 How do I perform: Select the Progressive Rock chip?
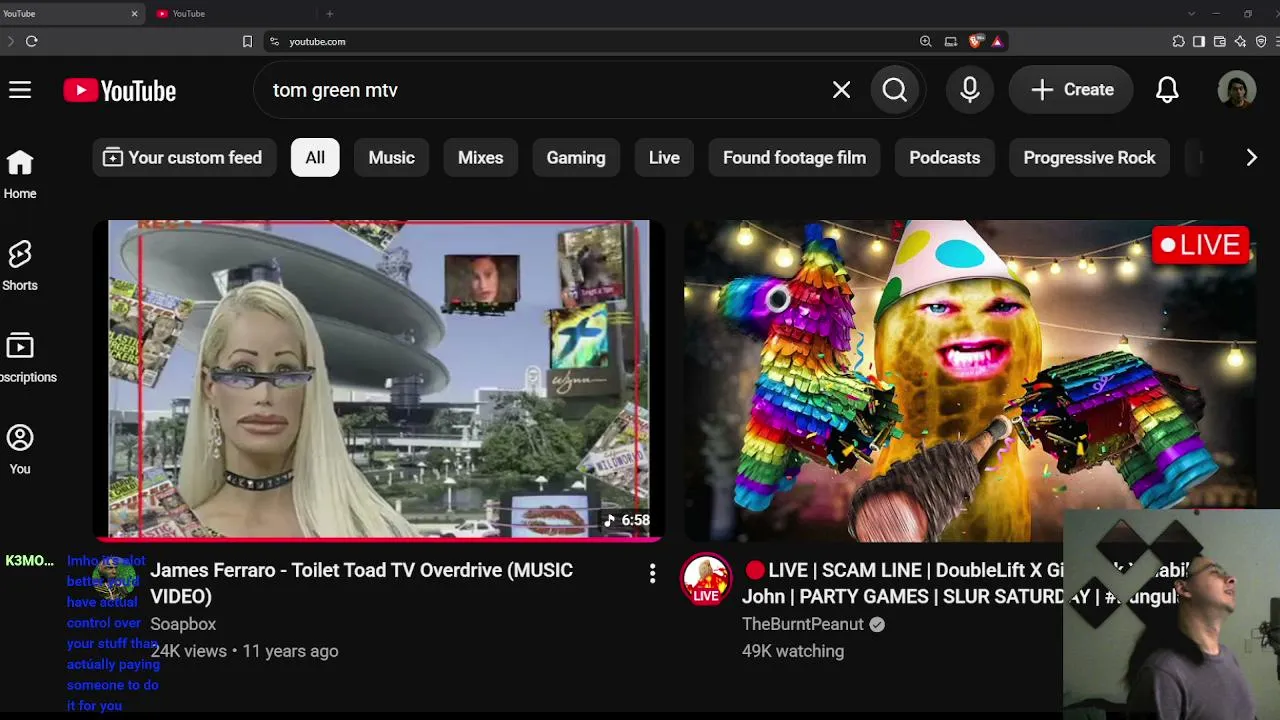click(1089, 157)
